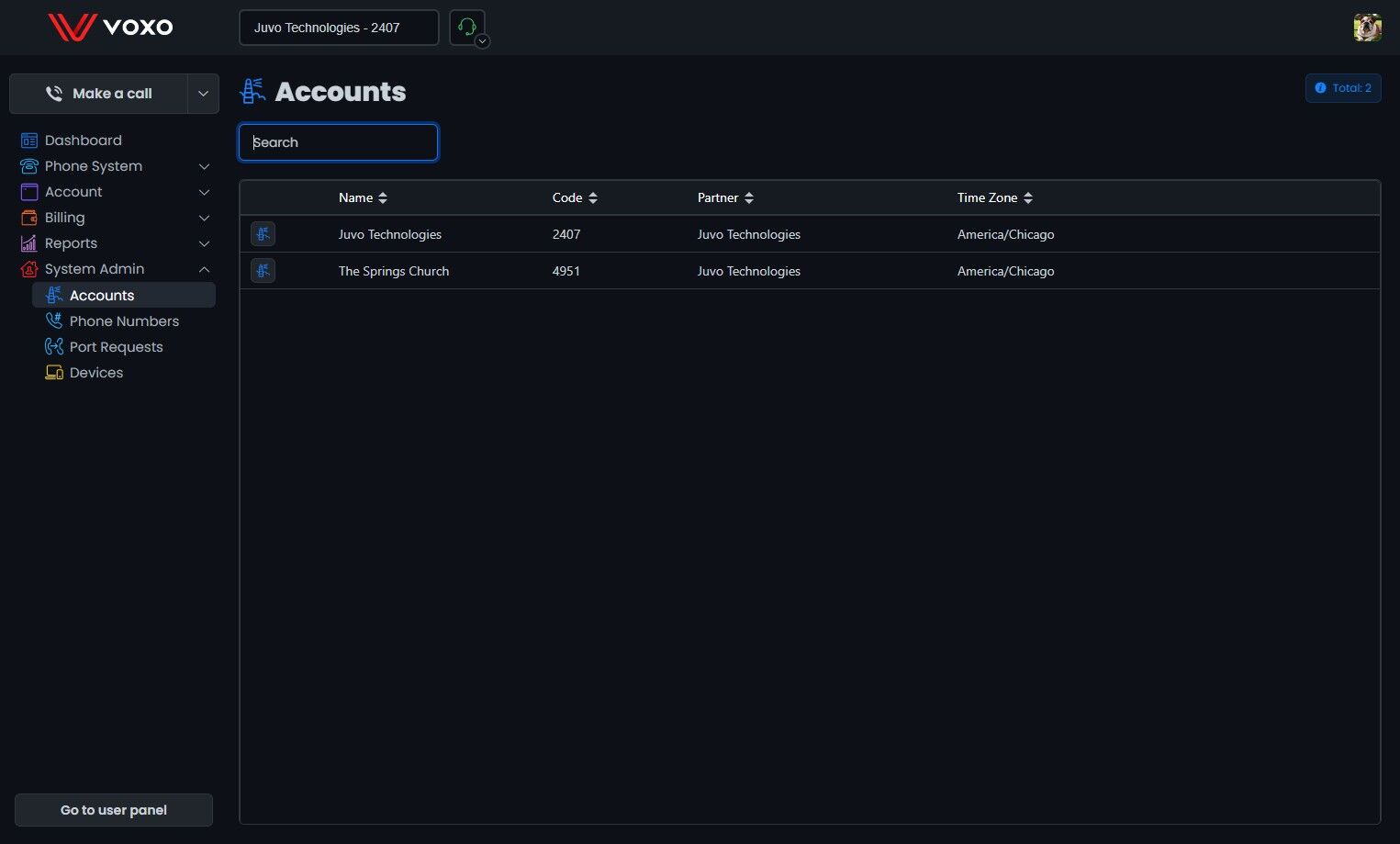
Task: Click the Total: 2 badge
Action: point(1343,88)
